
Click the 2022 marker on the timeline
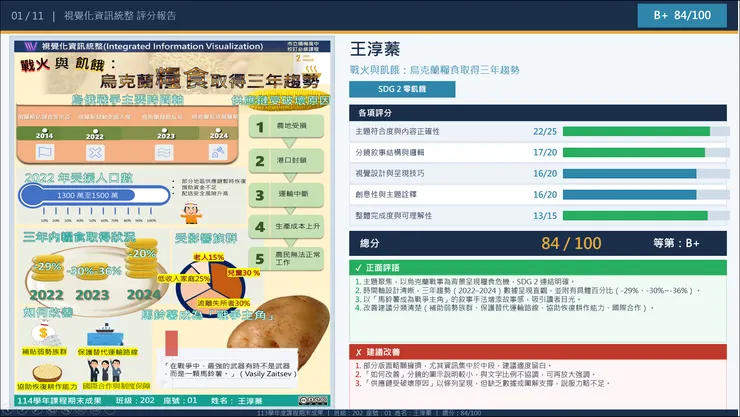click(95, 134)
